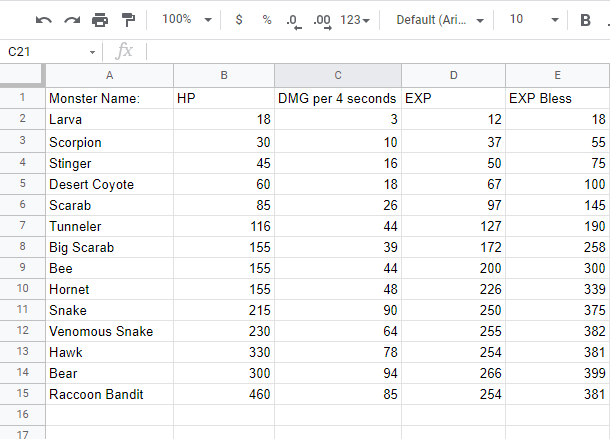
Task: Select row 8 header
Action: tap(23, 246)
